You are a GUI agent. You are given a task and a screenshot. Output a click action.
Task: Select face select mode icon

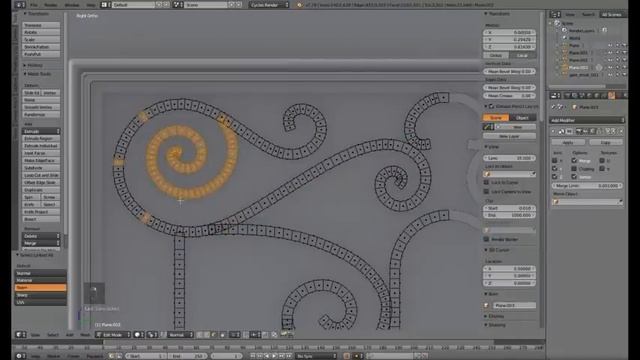[x=213, y=335]
